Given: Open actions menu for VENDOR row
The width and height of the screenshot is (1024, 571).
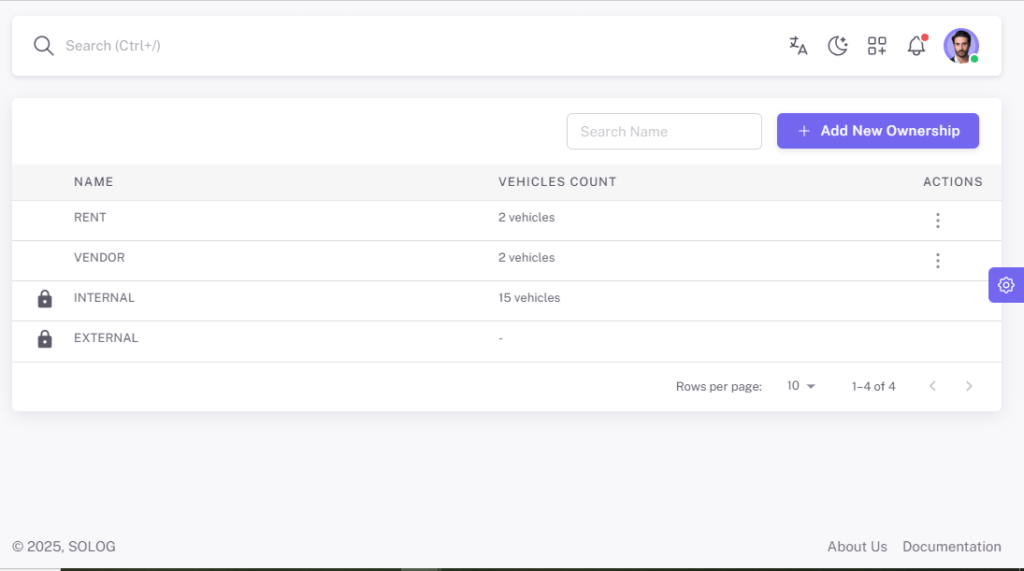Looking at the screenshot, I should point(938,261).
